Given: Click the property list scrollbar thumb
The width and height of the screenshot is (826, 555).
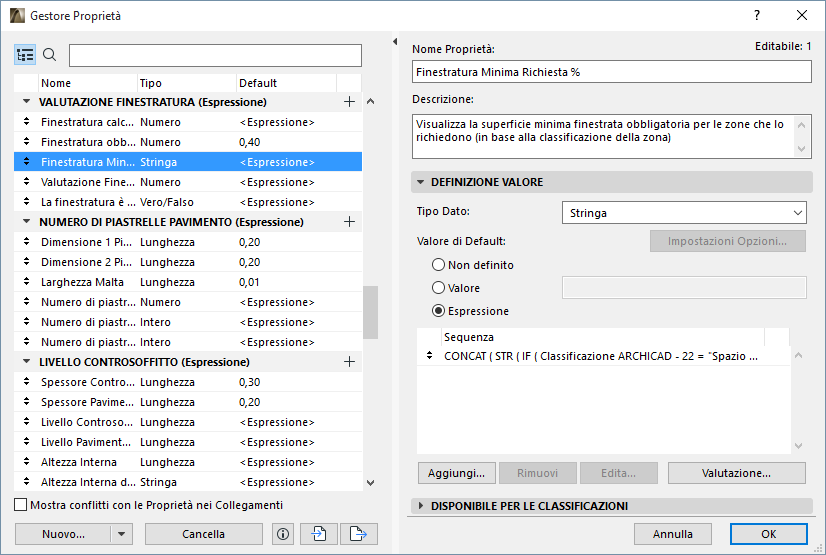Looking at the screenshot, I should tap(370, 312).
